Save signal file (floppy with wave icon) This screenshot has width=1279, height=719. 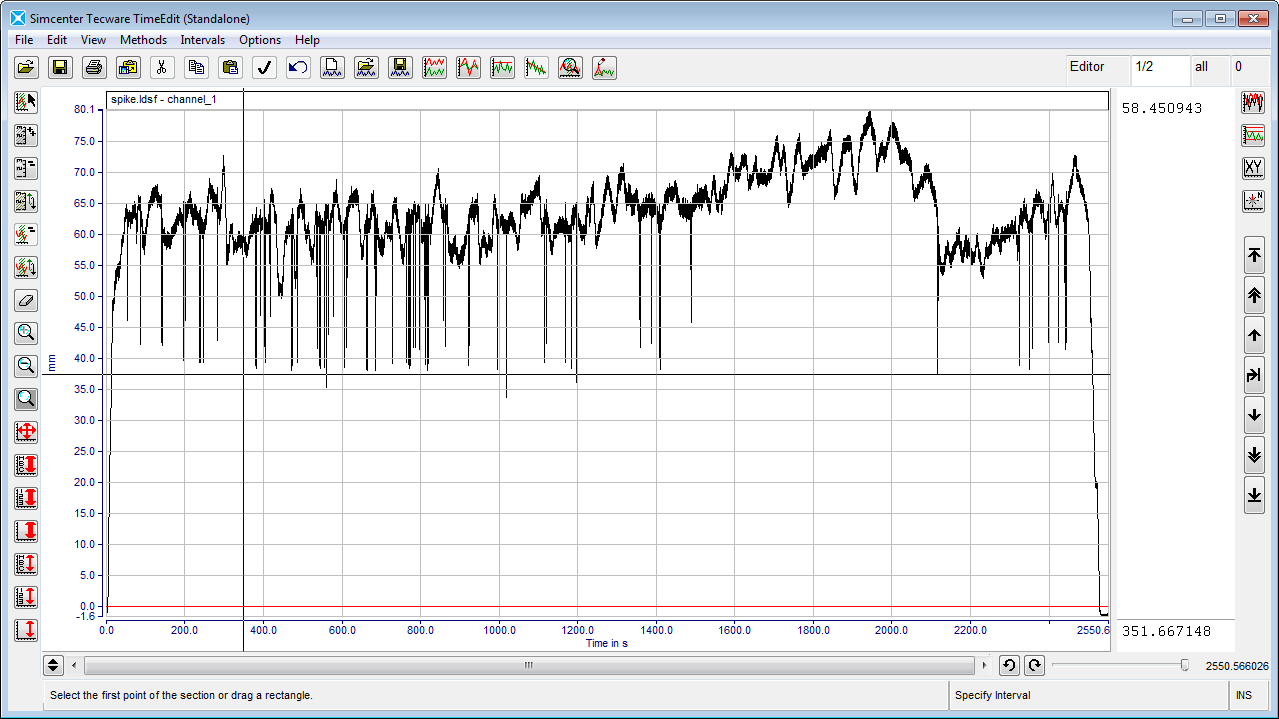click(x=400, y=67)
